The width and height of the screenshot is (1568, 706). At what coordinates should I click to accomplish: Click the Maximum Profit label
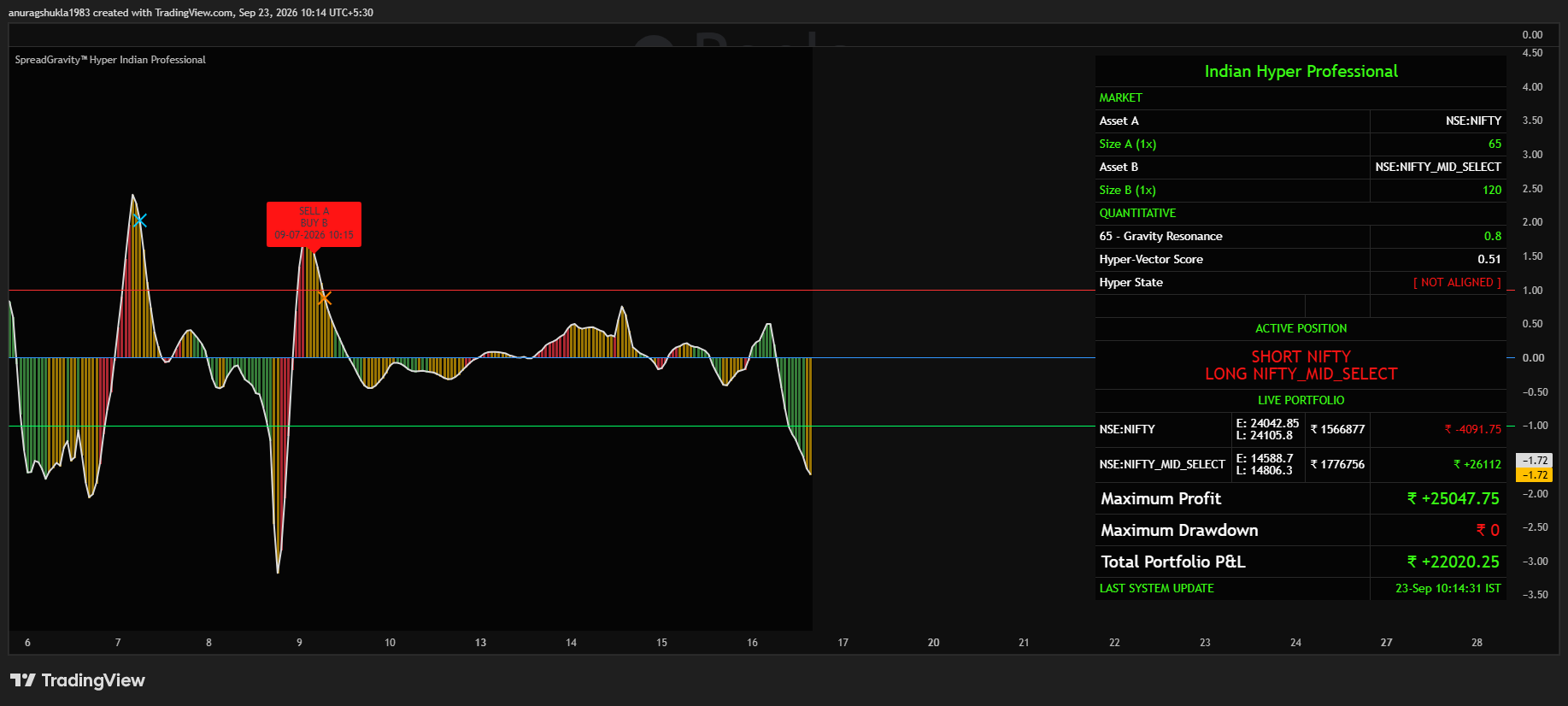[1160, 499]
